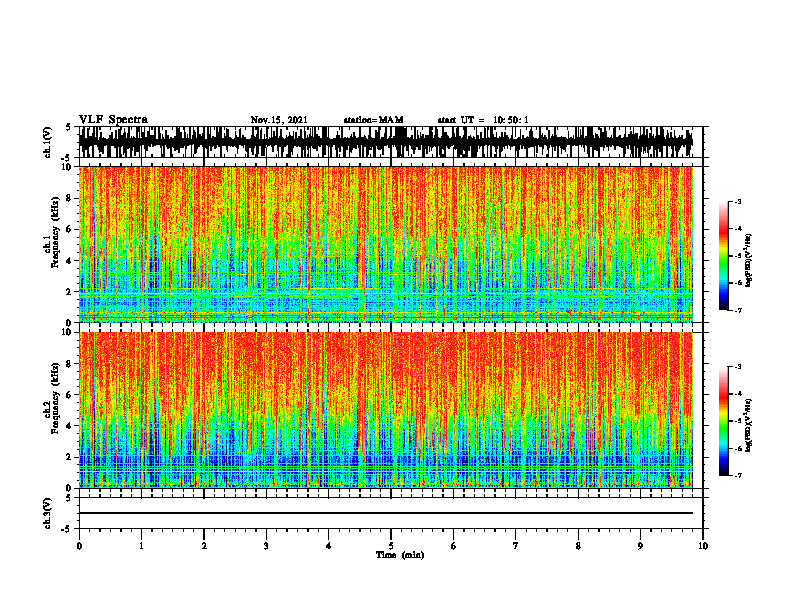The height and width of the screenshot is (612, 792).
Task: Click the time axis tick label "7"
Action: pyautogui.click(x=516, y=546)
